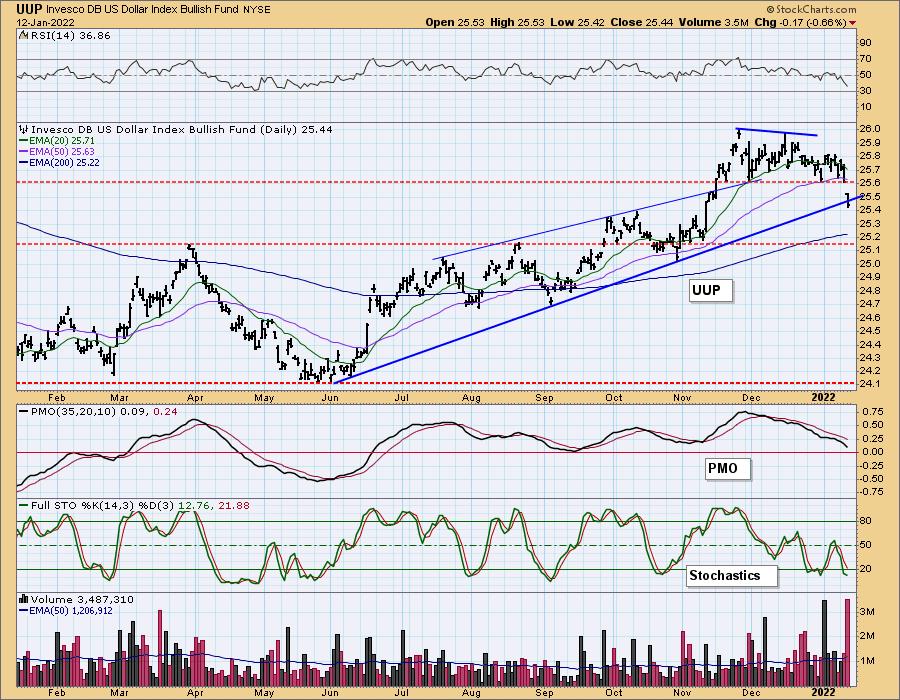Click the 2022 label on upper time axis
Screen dimensions: 900x700
824,397
